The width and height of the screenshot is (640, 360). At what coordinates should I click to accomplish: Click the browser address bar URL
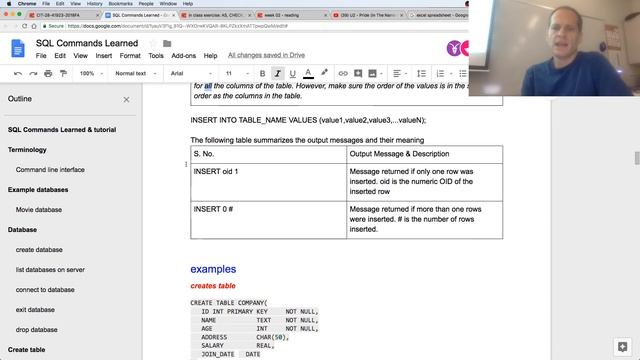click(178, 26)
